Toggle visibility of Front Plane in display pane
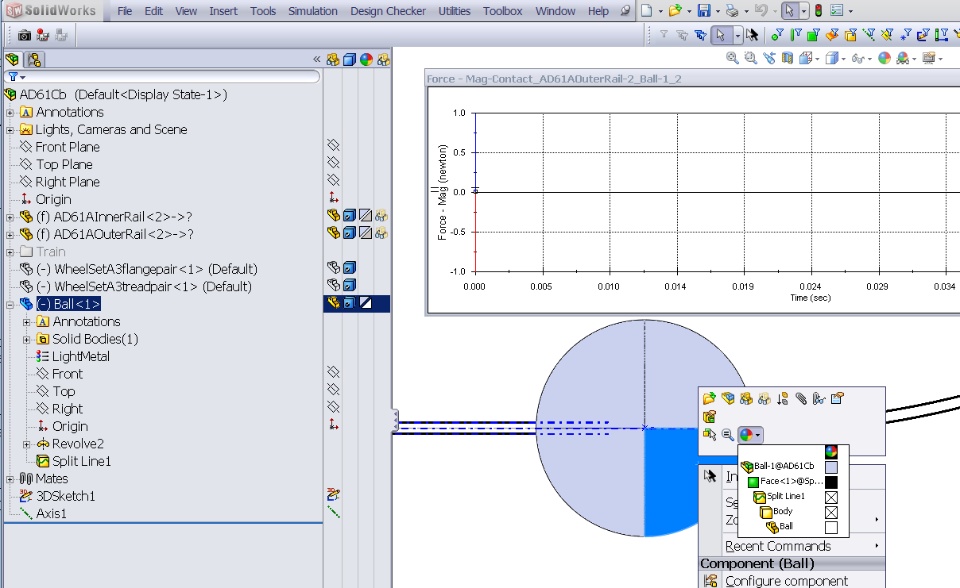The image size is (960, 588). [333, 145]
